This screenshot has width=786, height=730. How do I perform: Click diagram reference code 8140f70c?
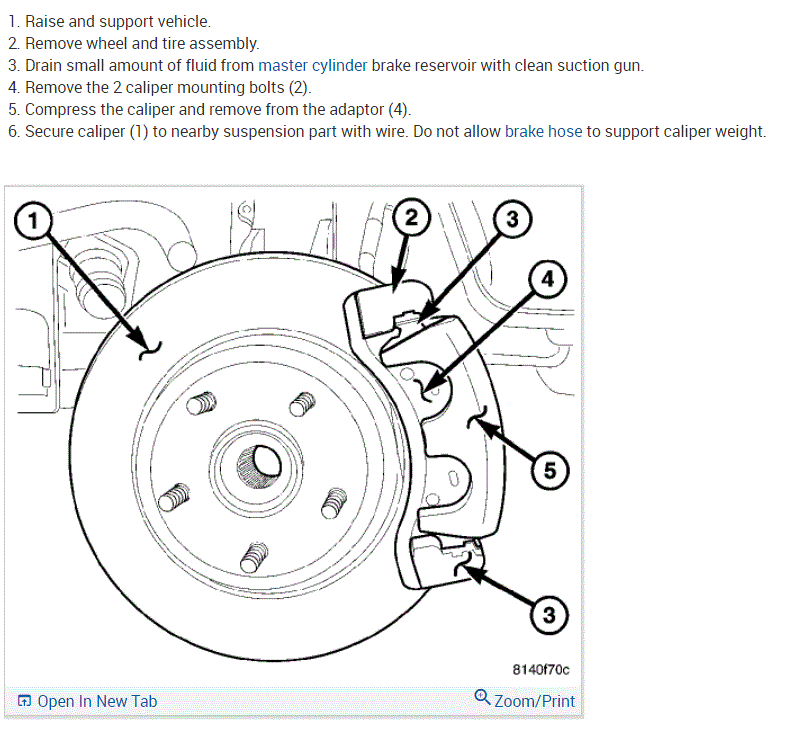click(x=541, y=670)
